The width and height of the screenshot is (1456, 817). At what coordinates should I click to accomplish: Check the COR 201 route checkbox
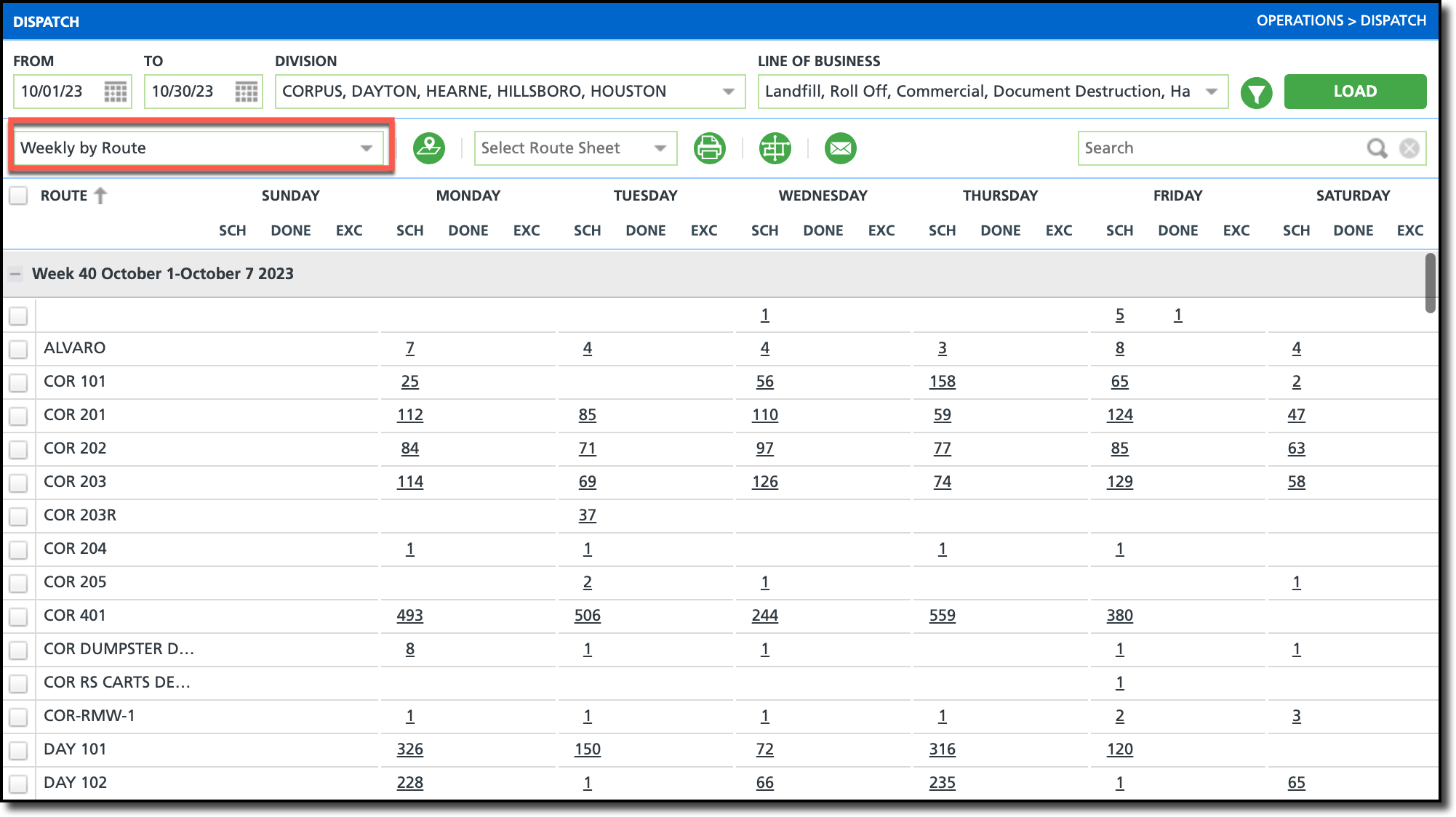tap(18, 416)
